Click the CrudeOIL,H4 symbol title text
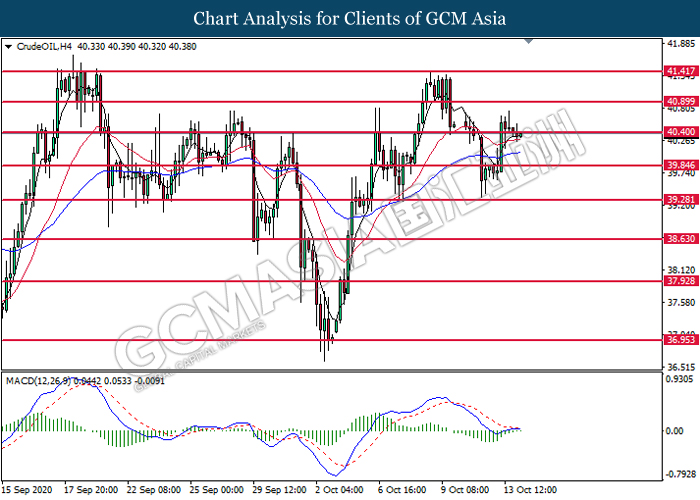This screenshot has height=500, width=700. (44, 46)
